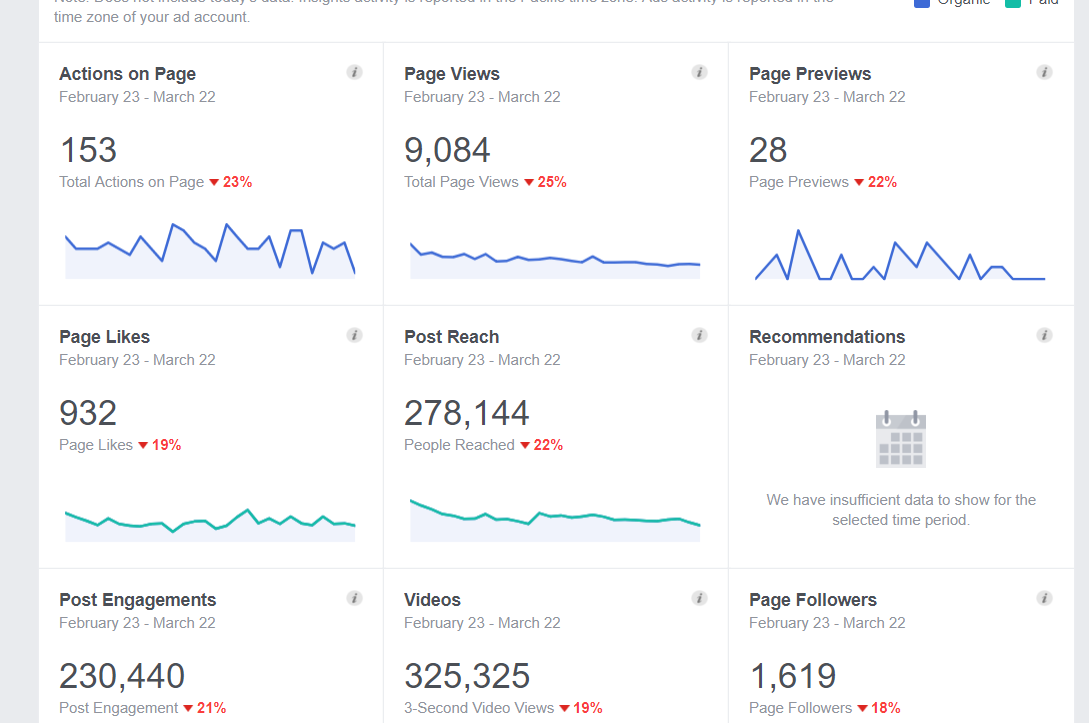This screenshot has width=1089, height=723.
Task: Select the "time zone of your ad account" note
Action: click(151, 17)
